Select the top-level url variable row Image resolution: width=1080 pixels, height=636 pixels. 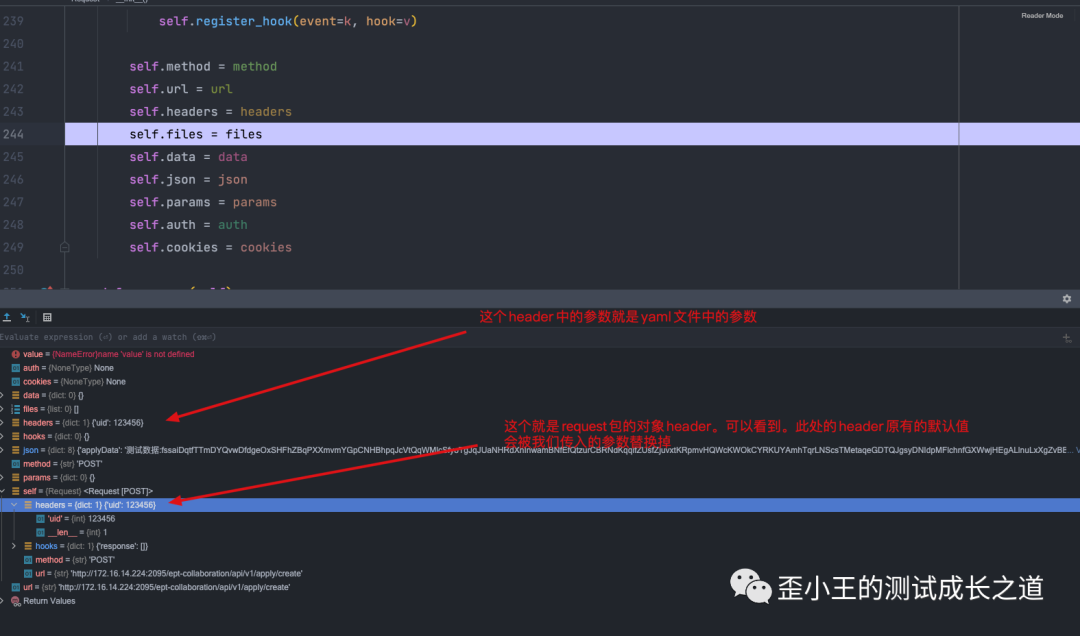540,587
